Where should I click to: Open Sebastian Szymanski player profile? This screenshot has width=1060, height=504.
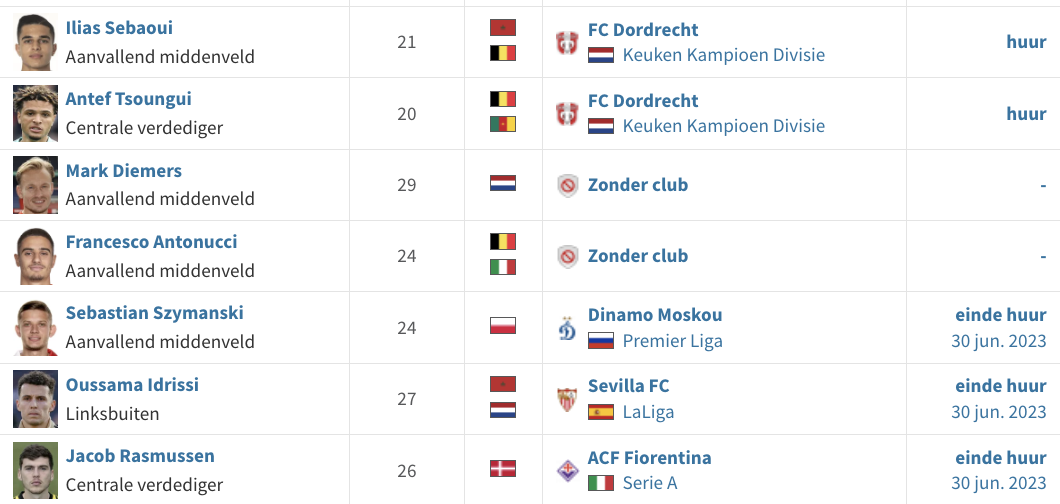[154, 313]
